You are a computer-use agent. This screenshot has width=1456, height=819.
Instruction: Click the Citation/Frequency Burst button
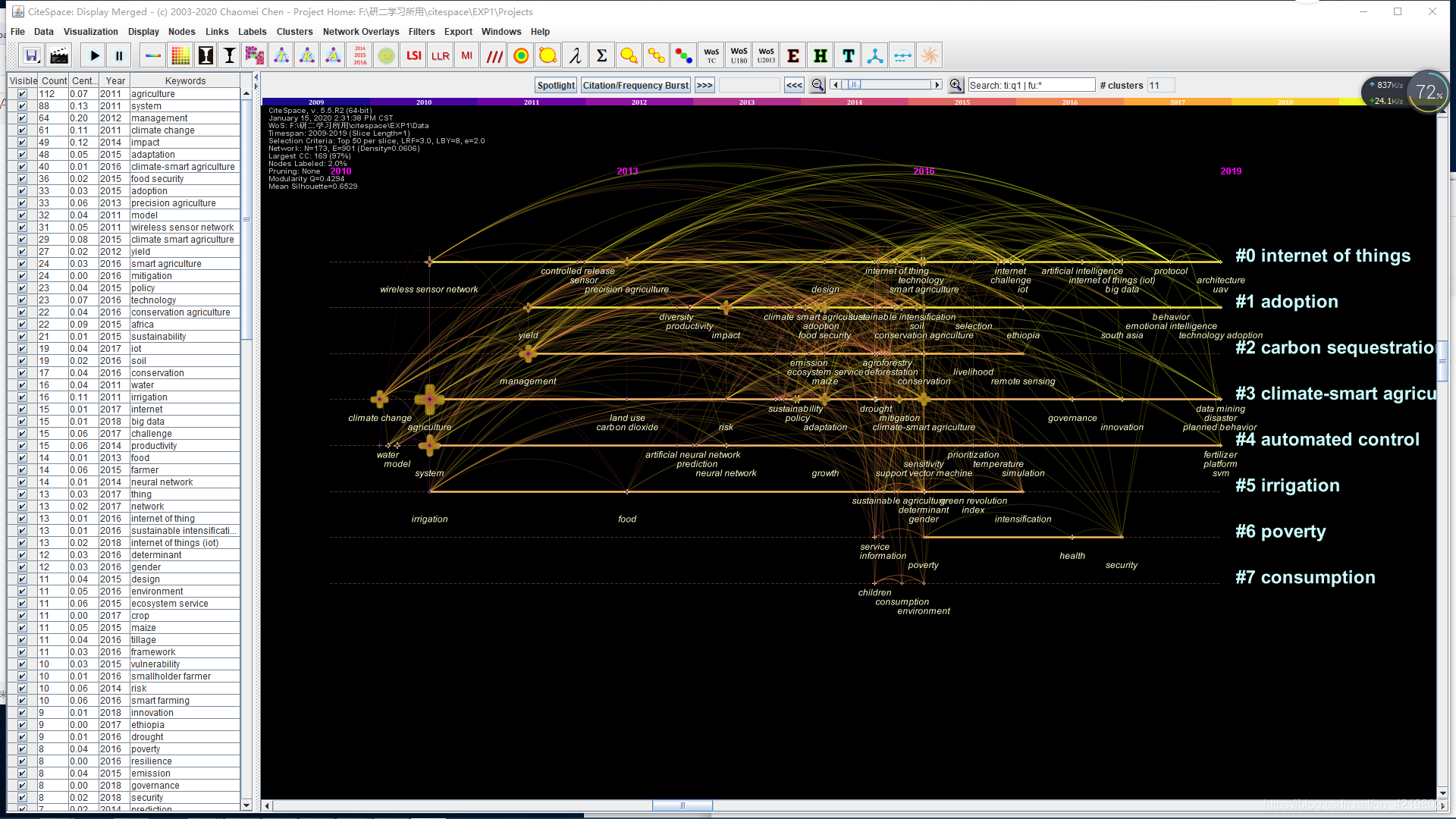[635, 85]
